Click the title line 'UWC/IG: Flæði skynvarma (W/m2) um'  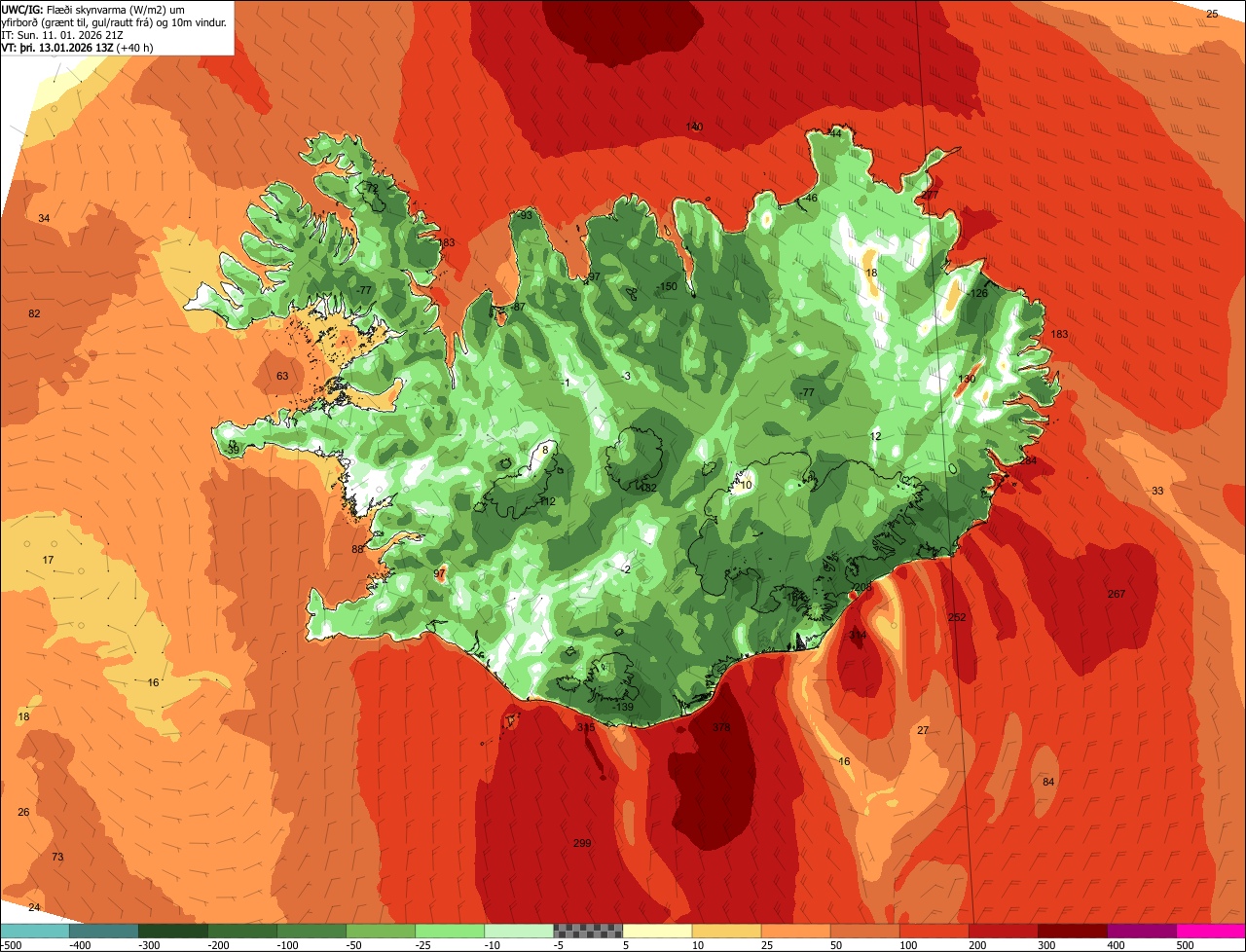(94, 9)
